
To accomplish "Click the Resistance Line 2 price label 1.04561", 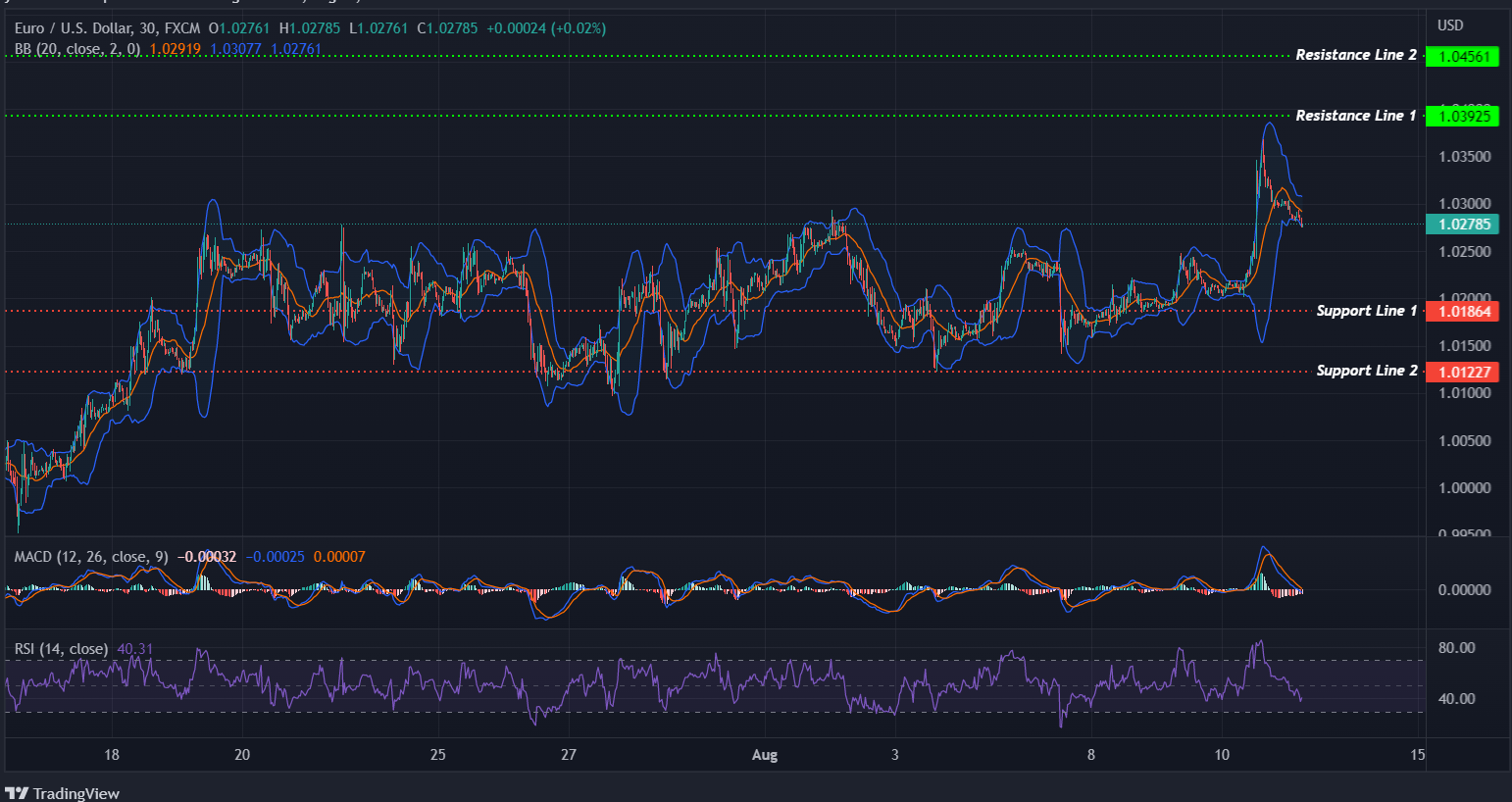I will pyautogui.click(x=1463, y=56).
